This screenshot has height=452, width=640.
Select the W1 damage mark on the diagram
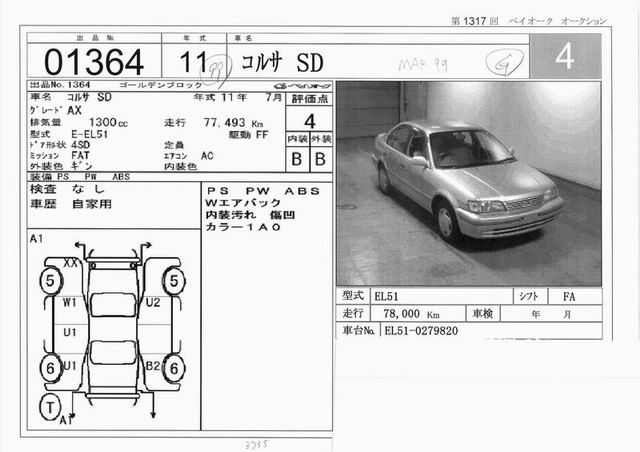(x=69, y=301)
